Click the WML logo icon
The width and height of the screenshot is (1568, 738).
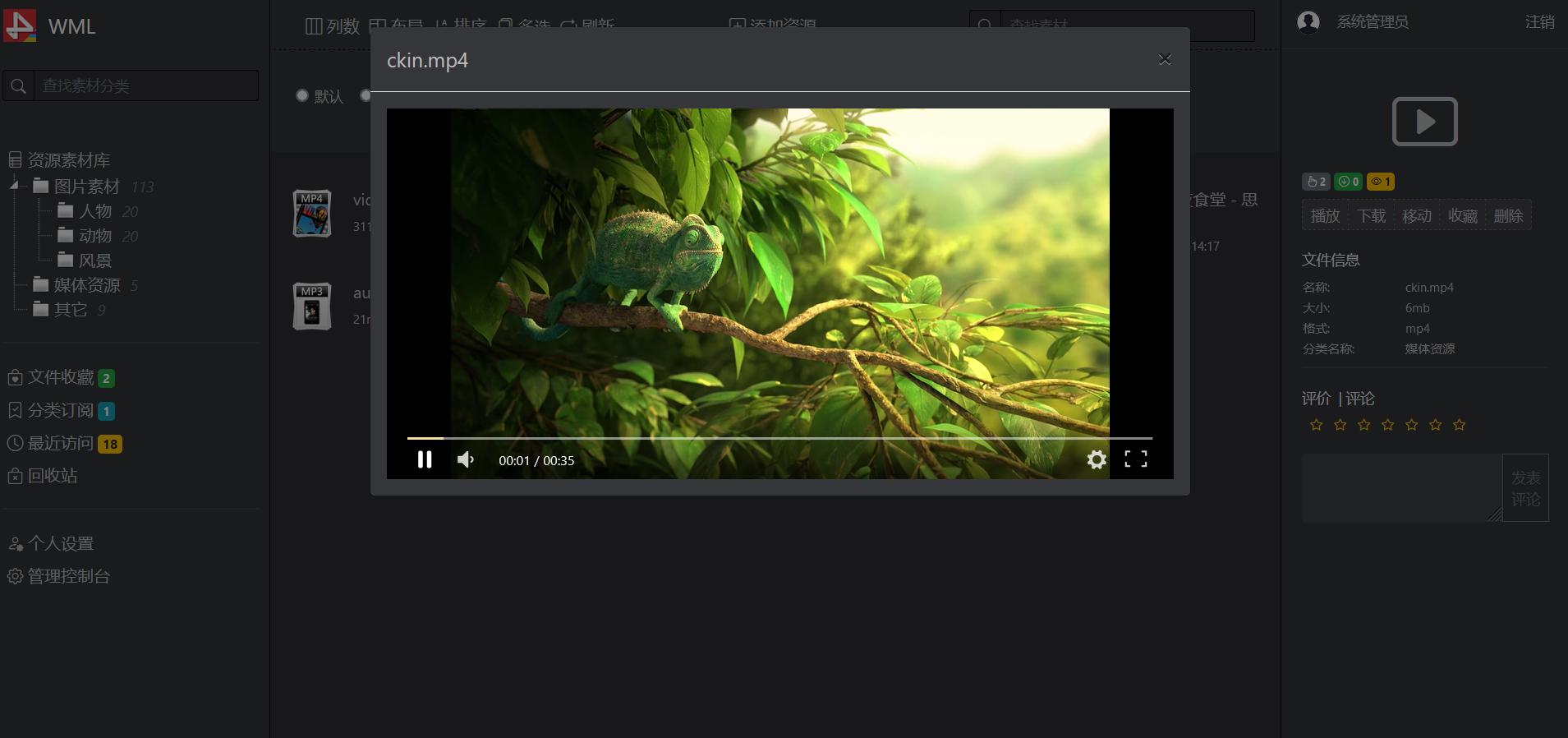click(20, 25)
